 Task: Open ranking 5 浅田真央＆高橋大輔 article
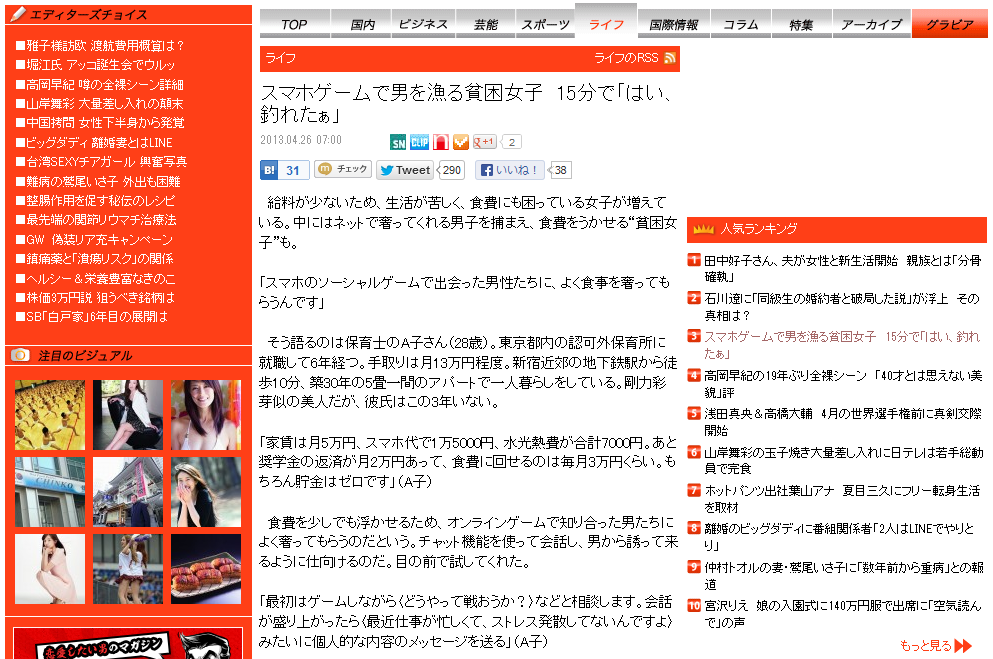click(842, 422)
